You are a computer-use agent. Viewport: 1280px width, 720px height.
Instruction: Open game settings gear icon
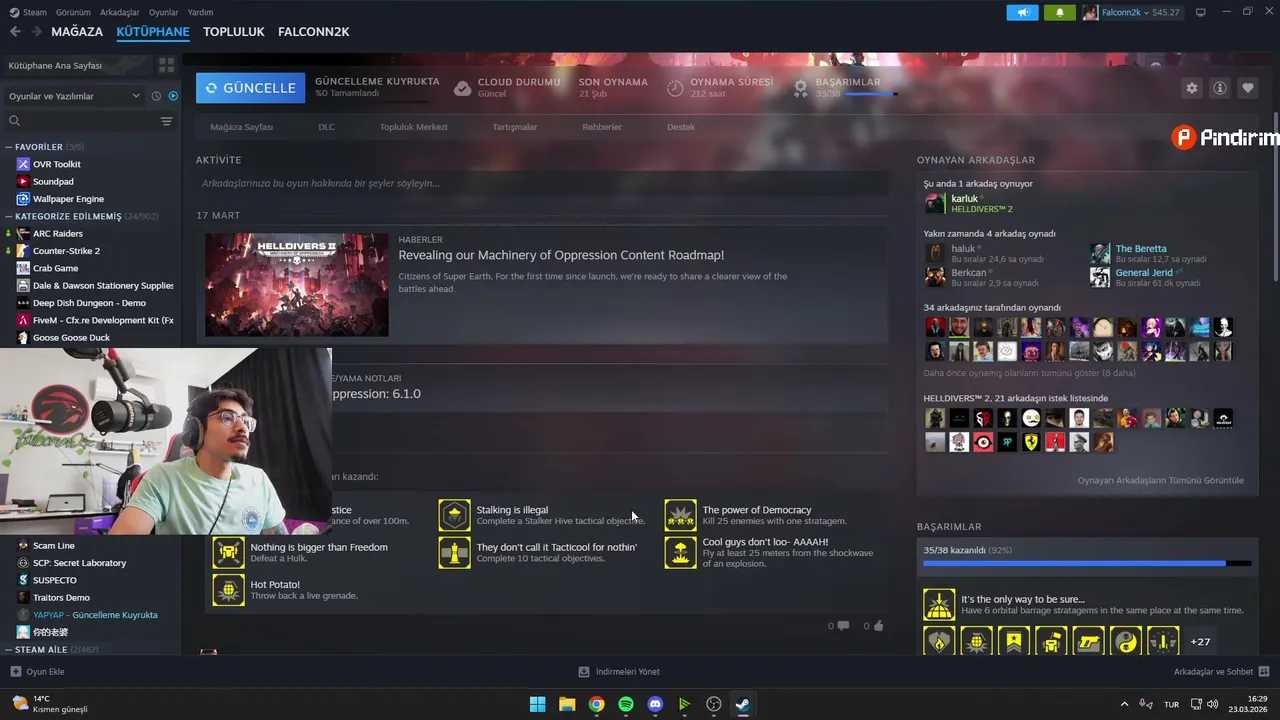coord(1192,88)
